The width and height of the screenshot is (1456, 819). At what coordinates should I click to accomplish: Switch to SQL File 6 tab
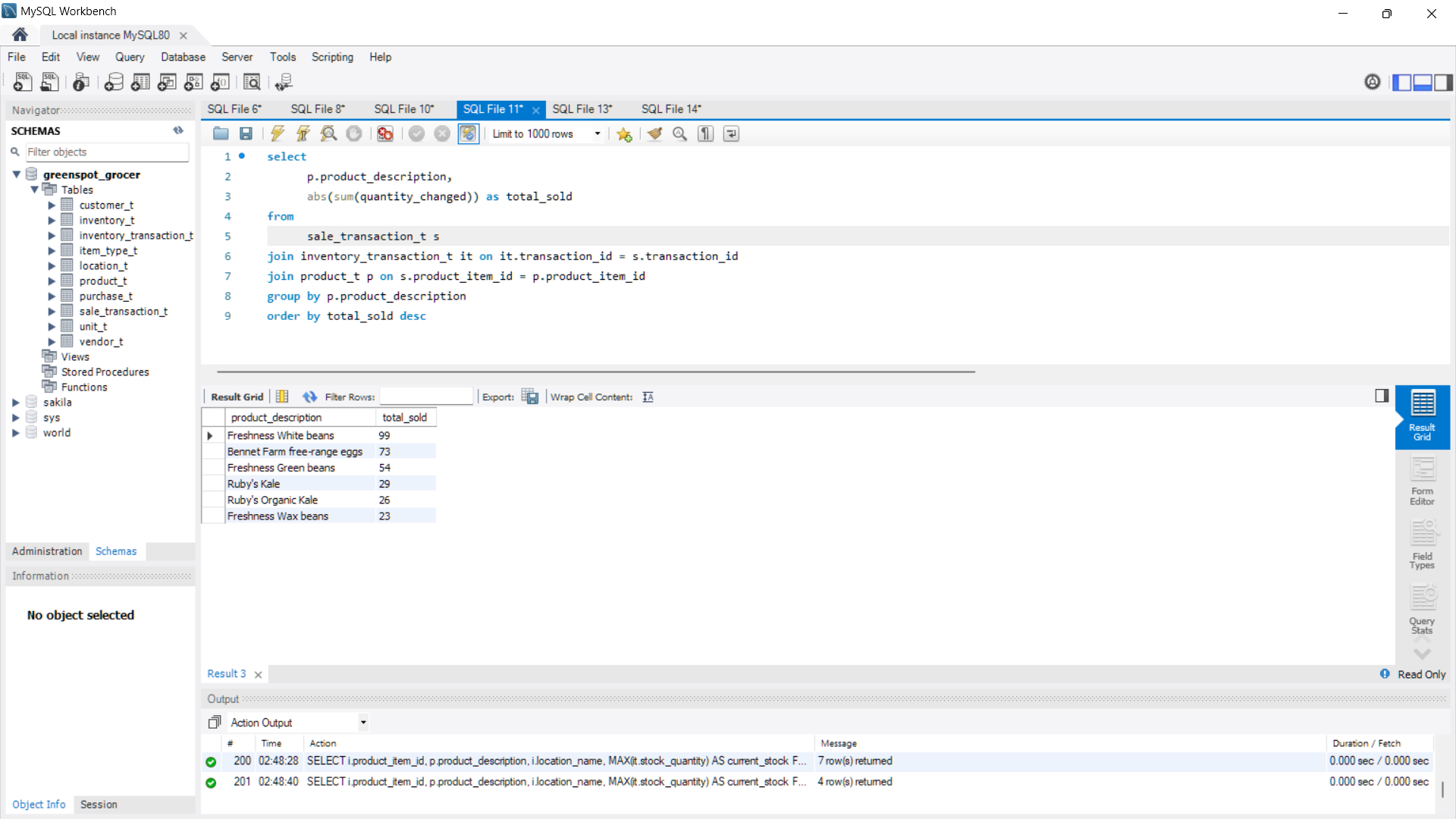234,109
